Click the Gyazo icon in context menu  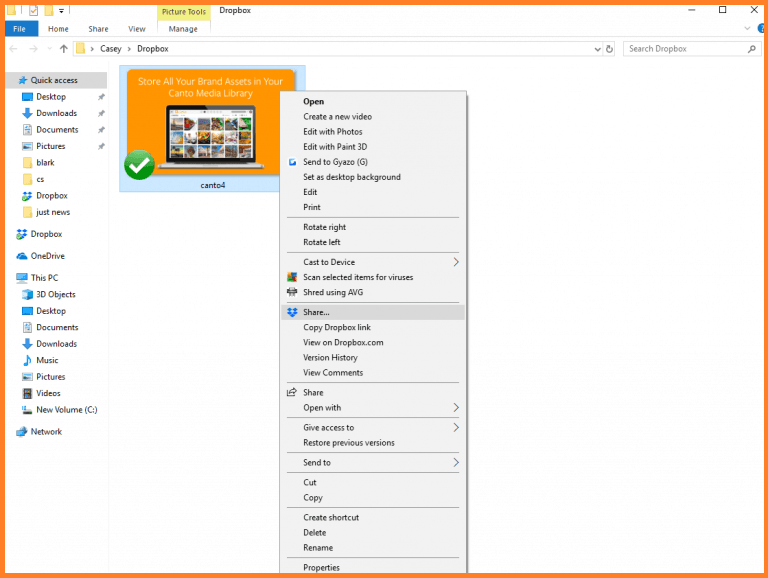coord(292,162)
